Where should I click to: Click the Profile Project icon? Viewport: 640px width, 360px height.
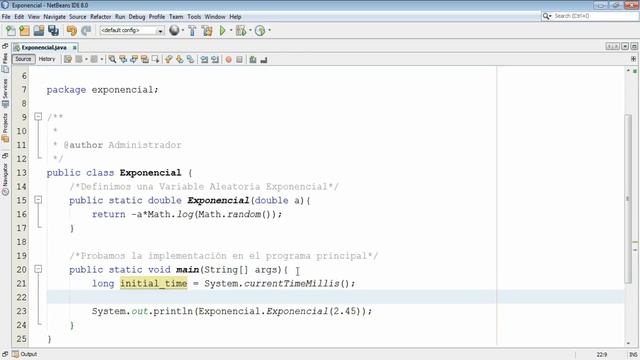point(260,31)
